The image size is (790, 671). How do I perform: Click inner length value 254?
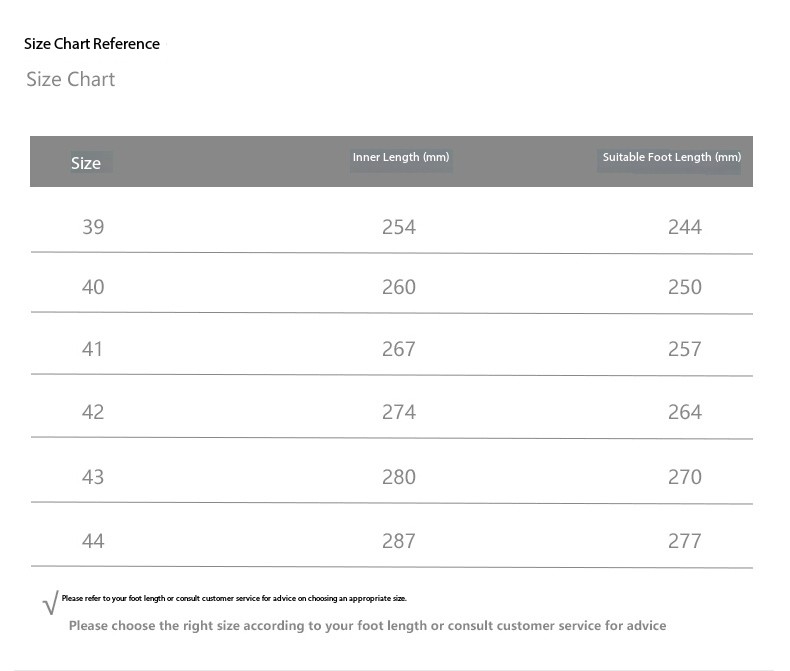[x=399, y=227]
